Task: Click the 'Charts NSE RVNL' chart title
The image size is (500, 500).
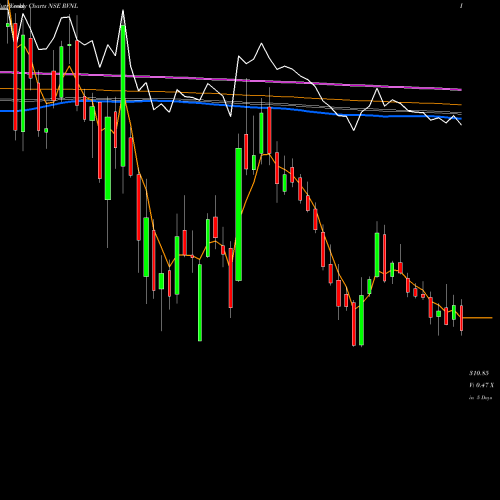Action: coord(53,6)
